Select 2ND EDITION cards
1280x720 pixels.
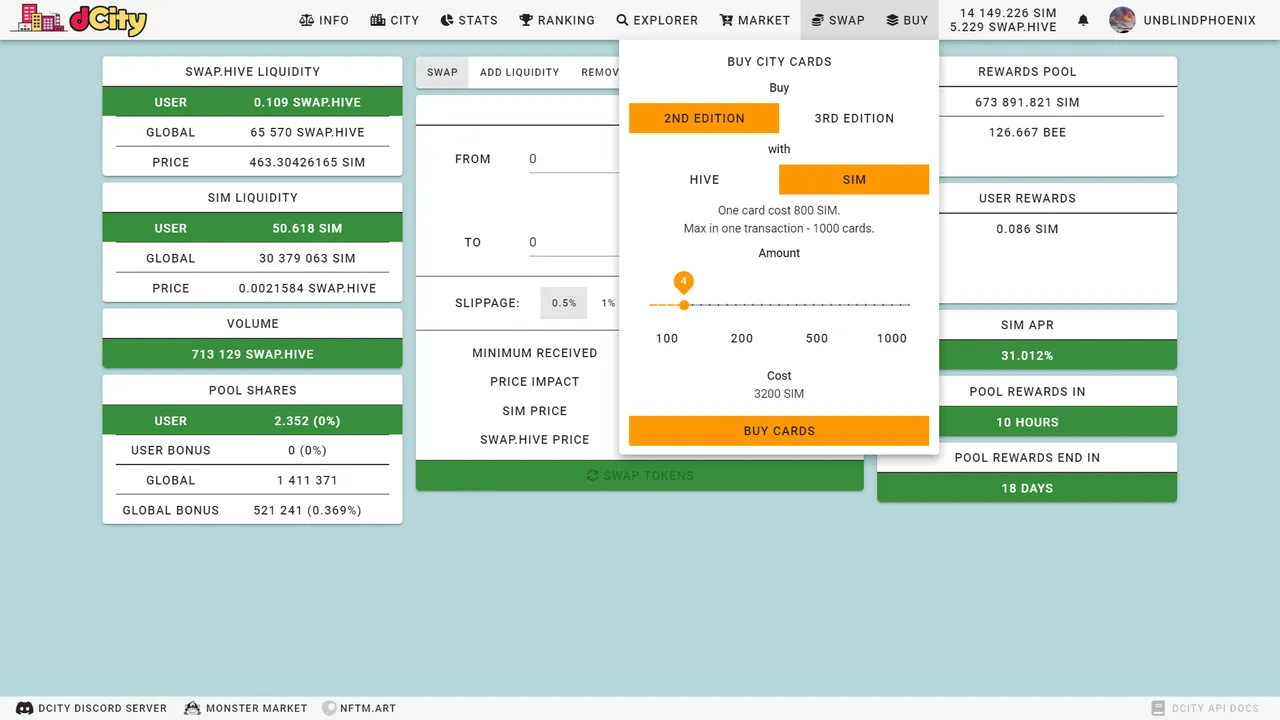(x=704, y=118)
